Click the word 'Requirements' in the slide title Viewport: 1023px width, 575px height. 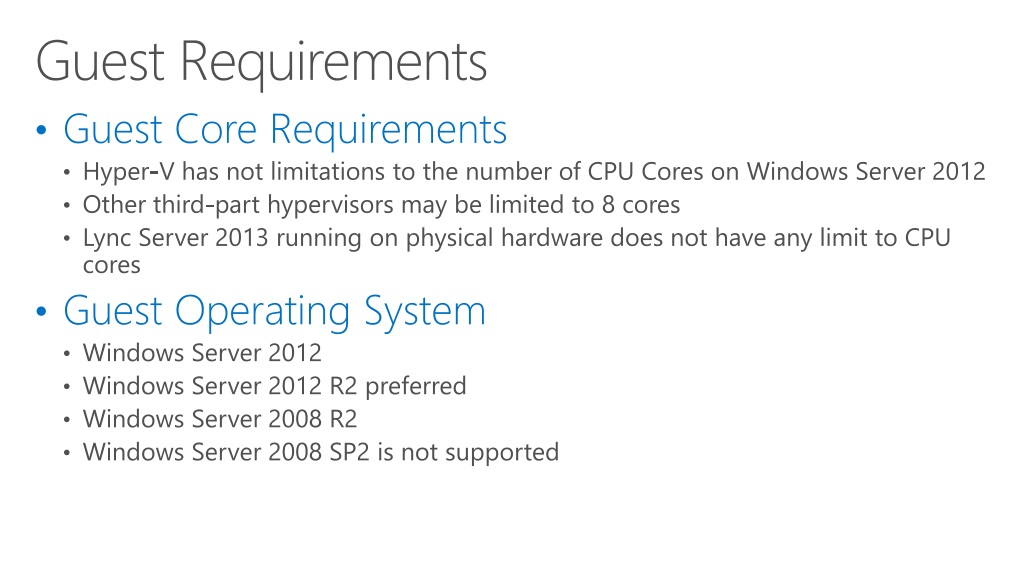(x=333, y=64)
